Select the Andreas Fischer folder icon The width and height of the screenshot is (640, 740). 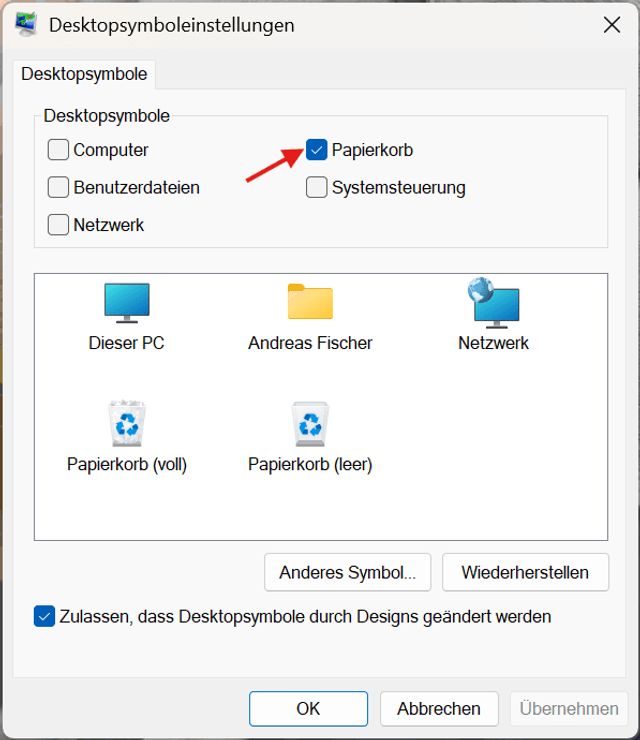(x=310, y=302)
